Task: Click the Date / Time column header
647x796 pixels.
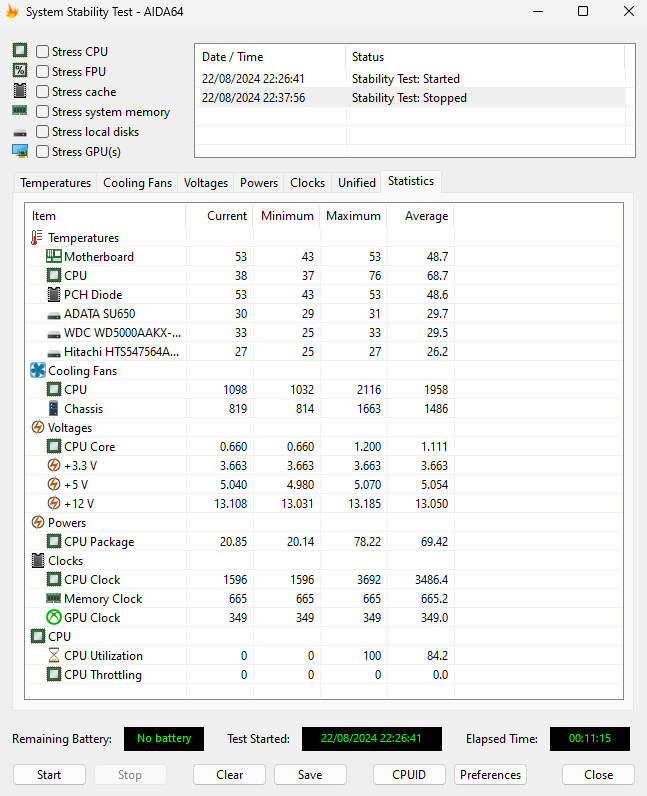Action: [270, 57]
